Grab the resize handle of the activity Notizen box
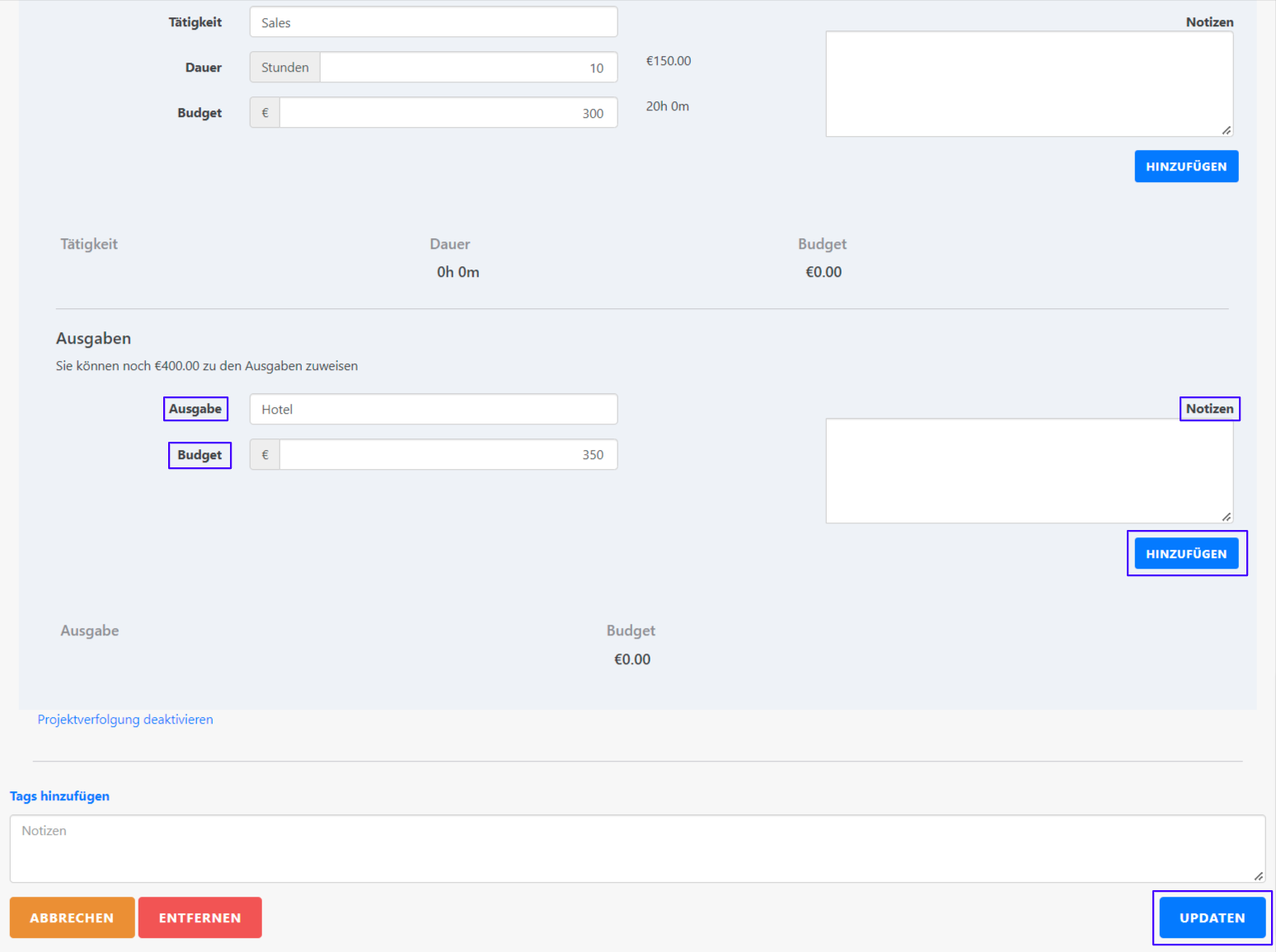1276x952 pixels. click(1226, 130)
